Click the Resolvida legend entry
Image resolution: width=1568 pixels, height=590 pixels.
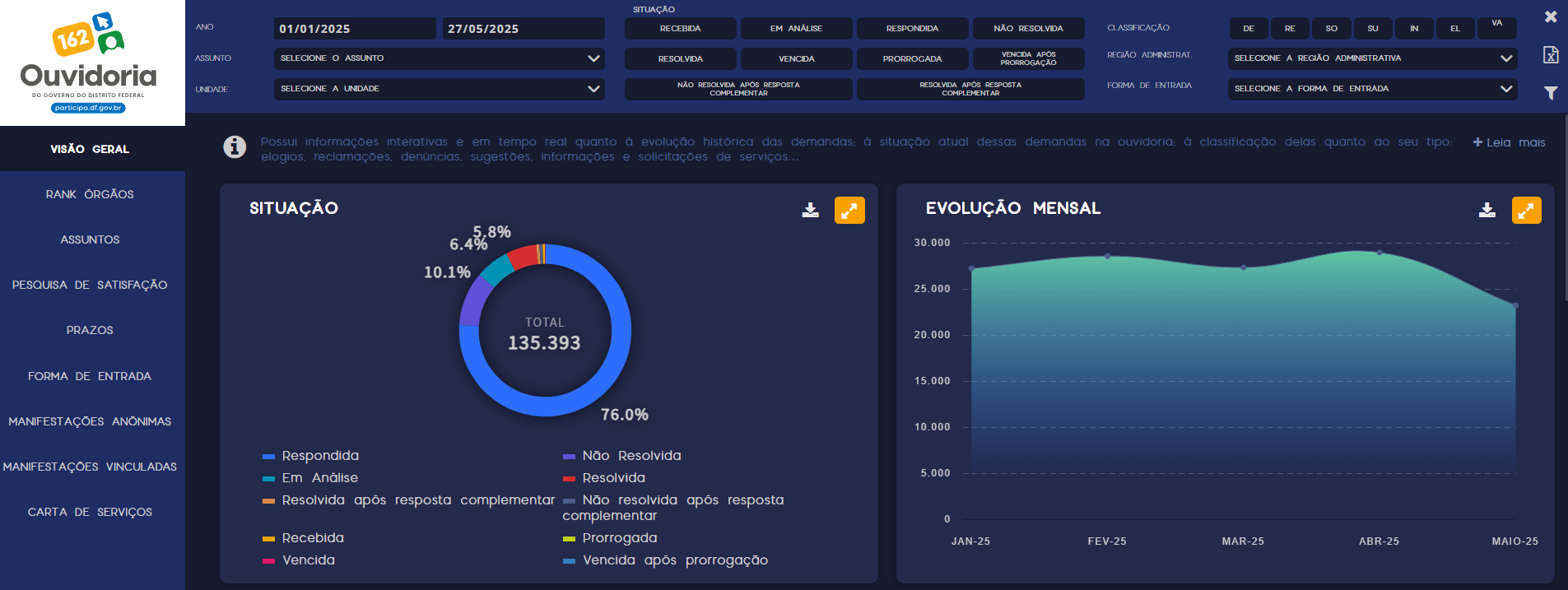tap(604, 478)
